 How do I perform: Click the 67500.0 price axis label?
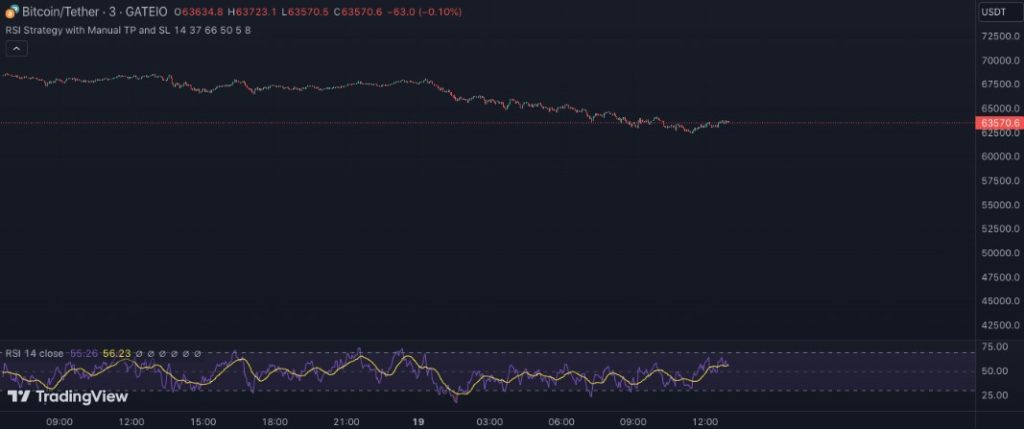point(1000,84)
